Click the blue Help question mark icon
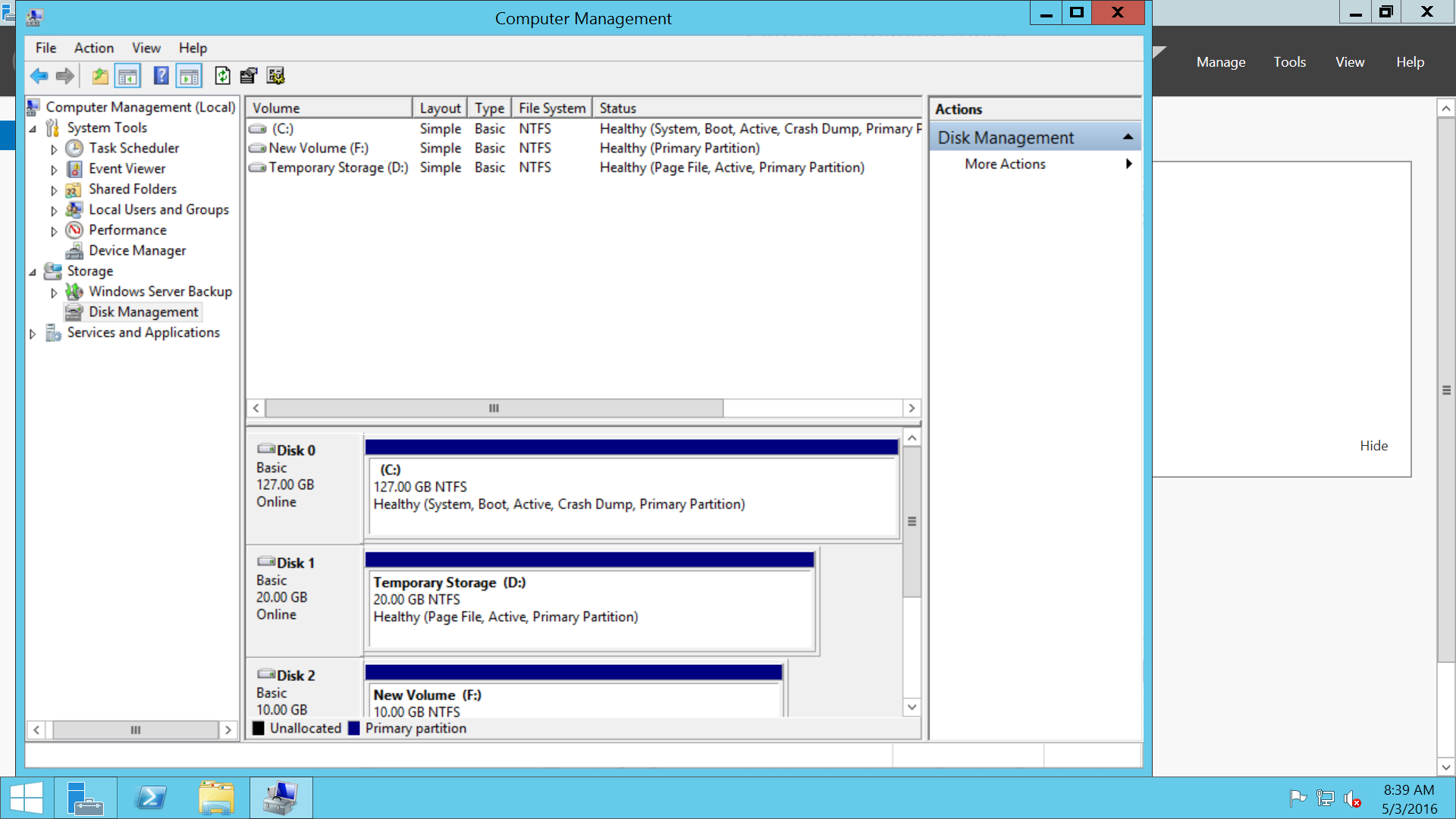 pyautogui.click(x=161, y=76)
